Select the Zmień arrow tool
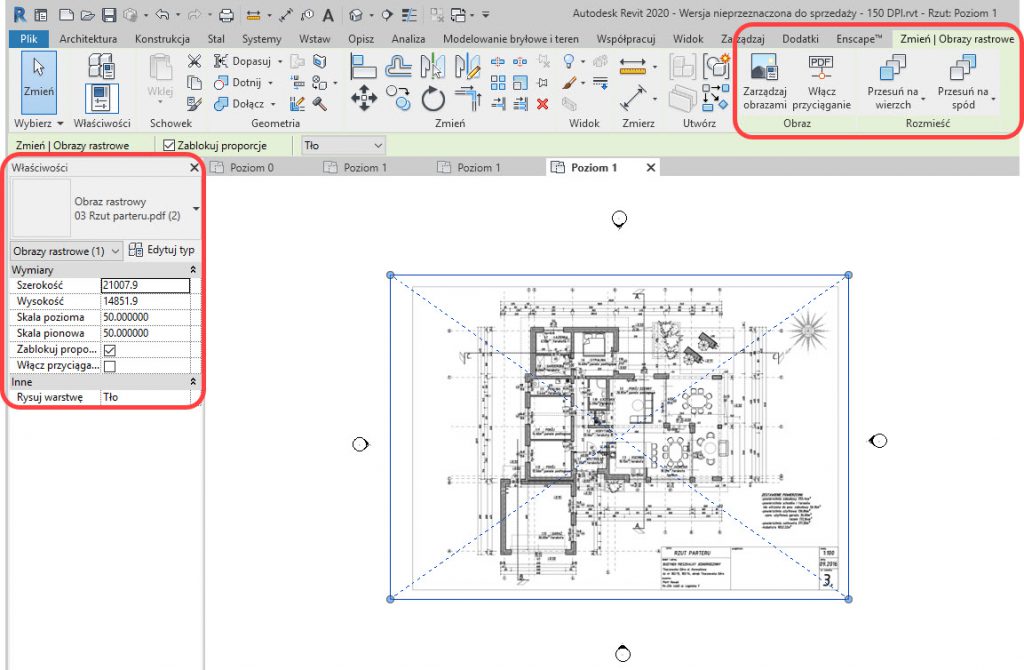This screenshot has height=670, width=1024. point(39,80)
